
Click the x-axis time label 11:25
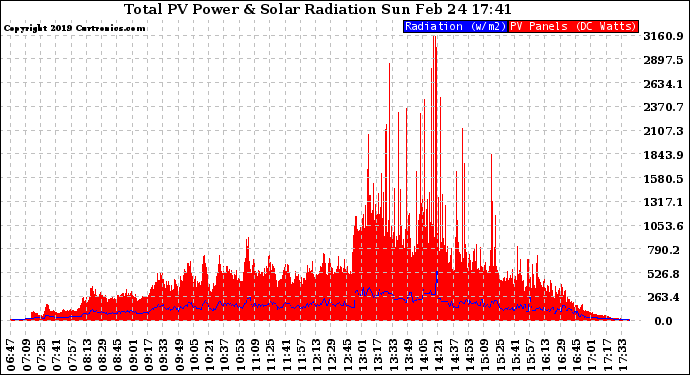pyautogui.click(x=270, y=355)
